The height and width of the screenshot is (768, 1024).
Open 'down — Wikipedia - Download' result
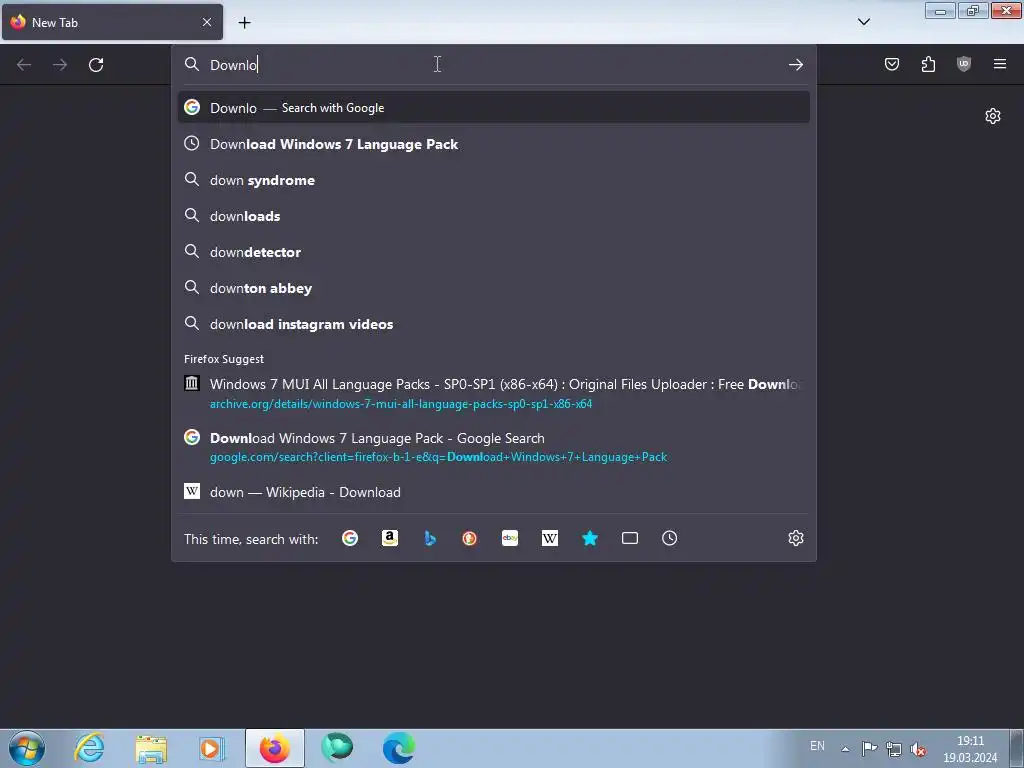(494, 492)
